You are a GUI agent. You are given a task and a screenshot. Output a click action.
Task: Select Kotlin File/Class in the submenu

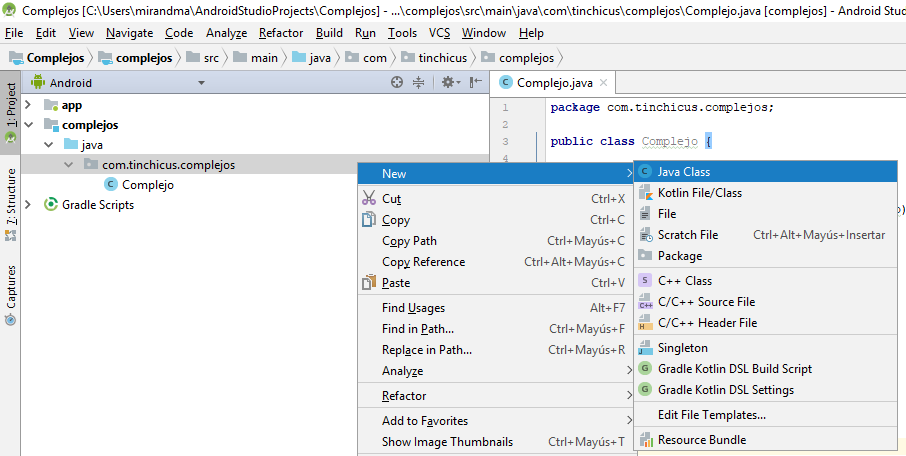point(699,193)
